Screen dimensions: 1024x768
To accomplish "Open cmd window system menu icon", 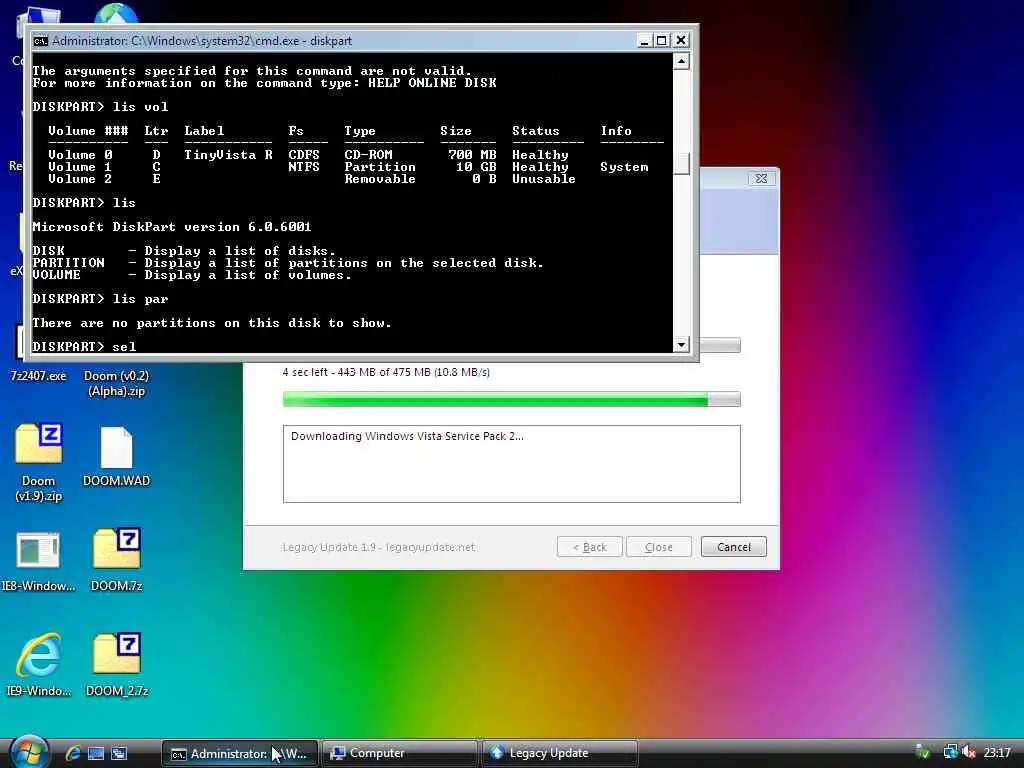I will (40, 40).
